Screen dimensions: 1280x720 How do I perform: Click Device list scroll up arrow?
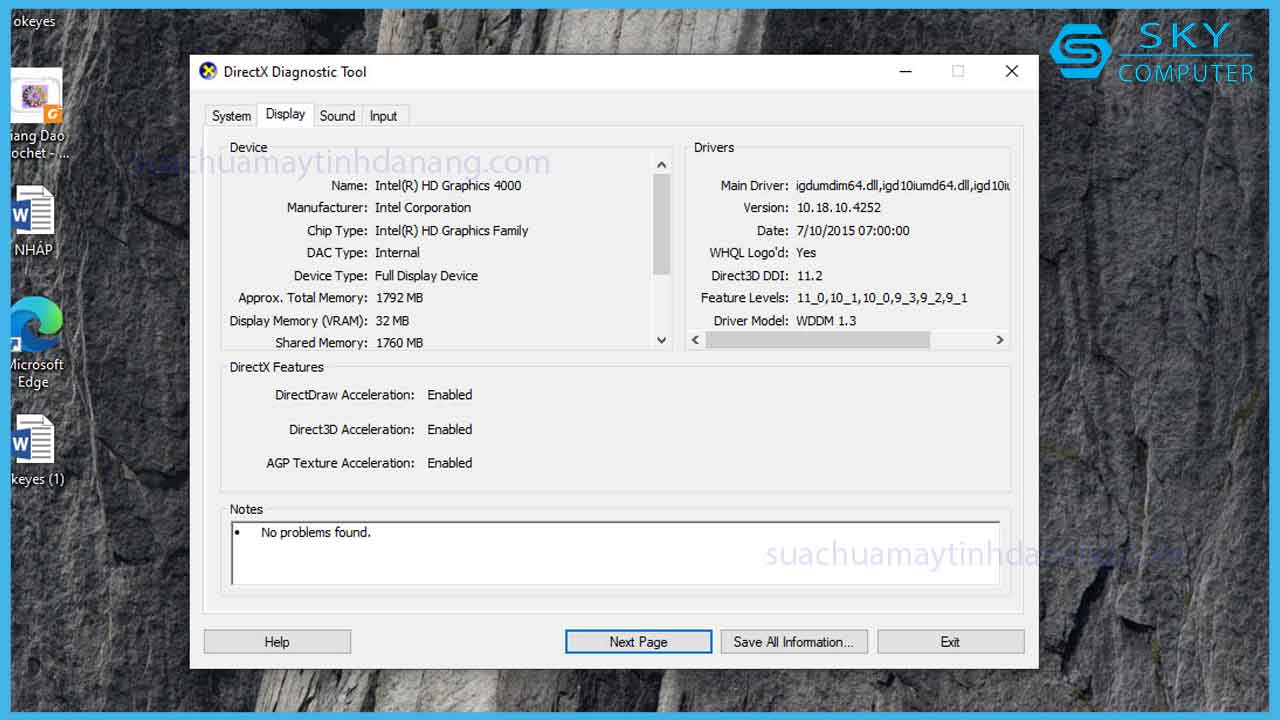(x=661, y=165)
